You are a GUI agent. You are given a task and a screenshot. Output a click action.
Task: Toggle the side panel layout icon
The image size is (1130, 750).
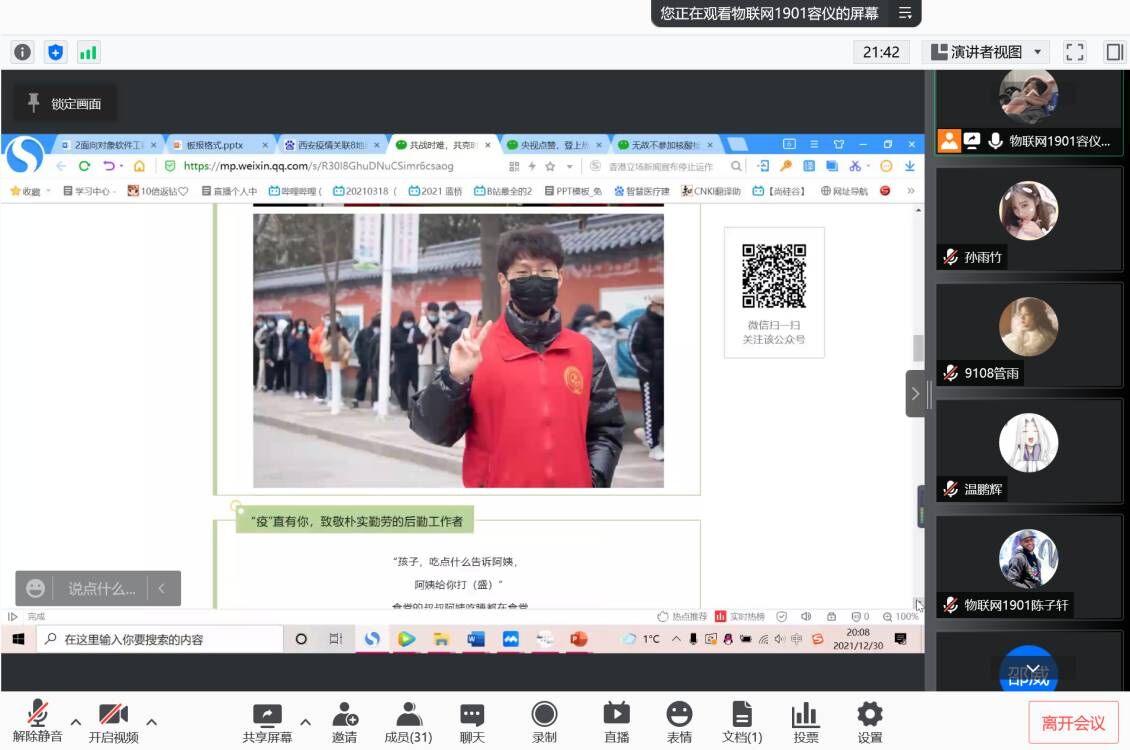[x=1113, y=52]
